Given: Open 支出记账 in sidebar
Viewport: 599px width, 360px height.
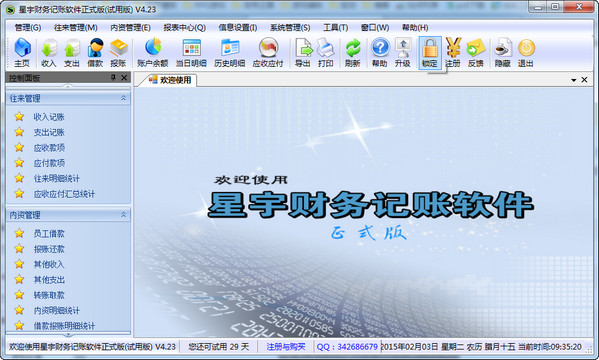Looking at the screenshot, I should click(49, 132).
